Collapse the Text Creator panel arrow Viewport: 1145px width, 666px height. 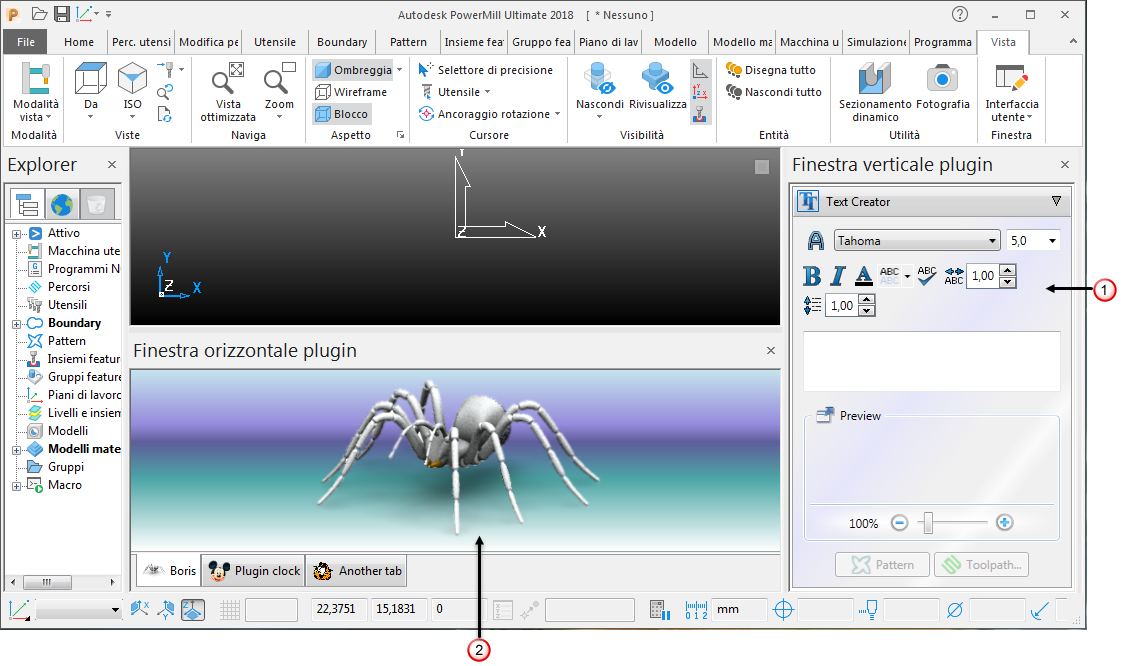[1056, 201]
